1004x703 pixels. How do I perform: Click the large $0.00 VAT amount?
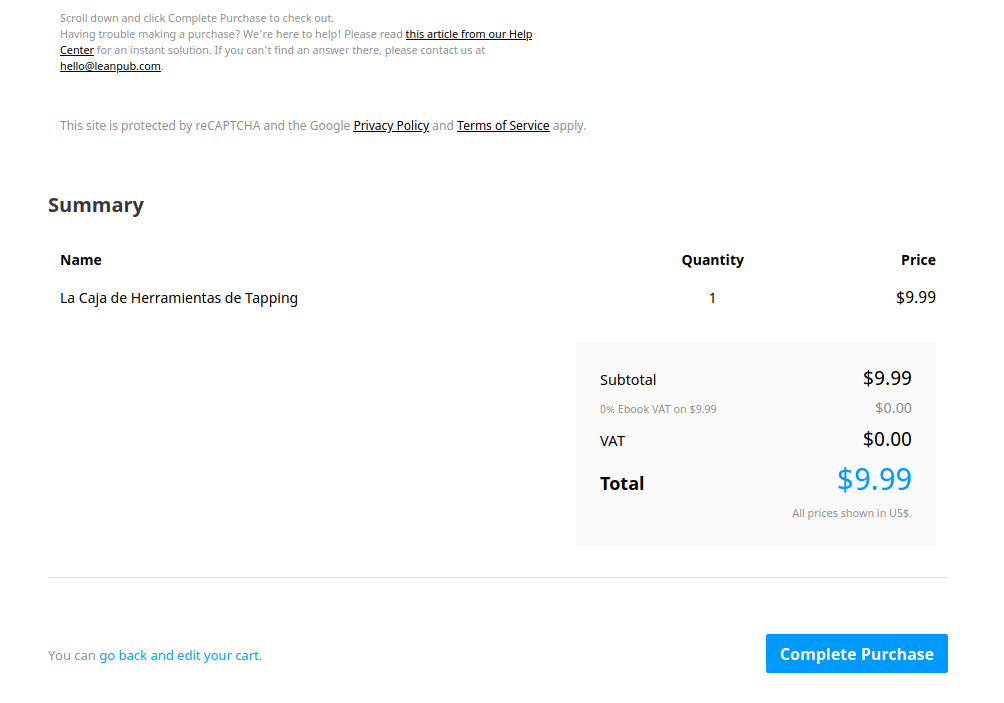coord(887,439)
